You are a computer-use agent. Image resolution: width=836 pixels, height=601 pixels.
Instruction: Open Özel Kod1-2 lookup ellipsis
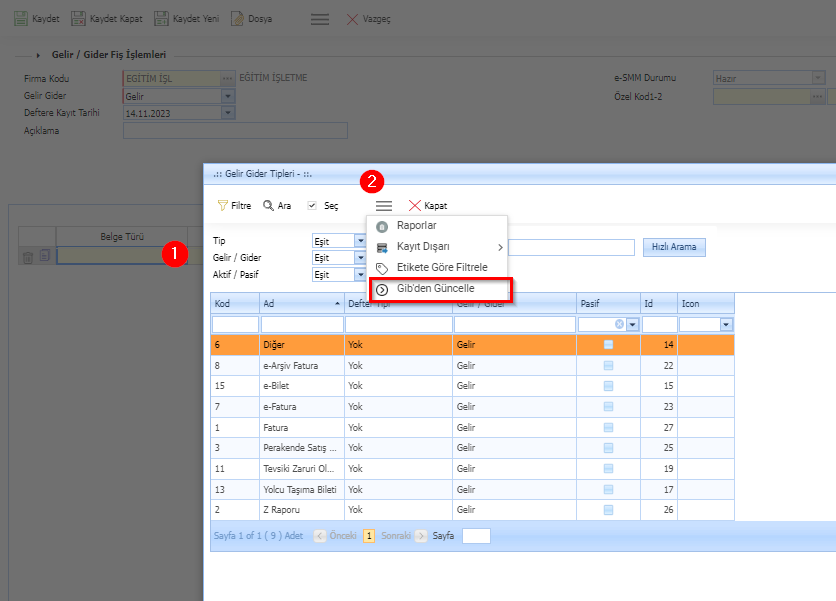(817, 97)
